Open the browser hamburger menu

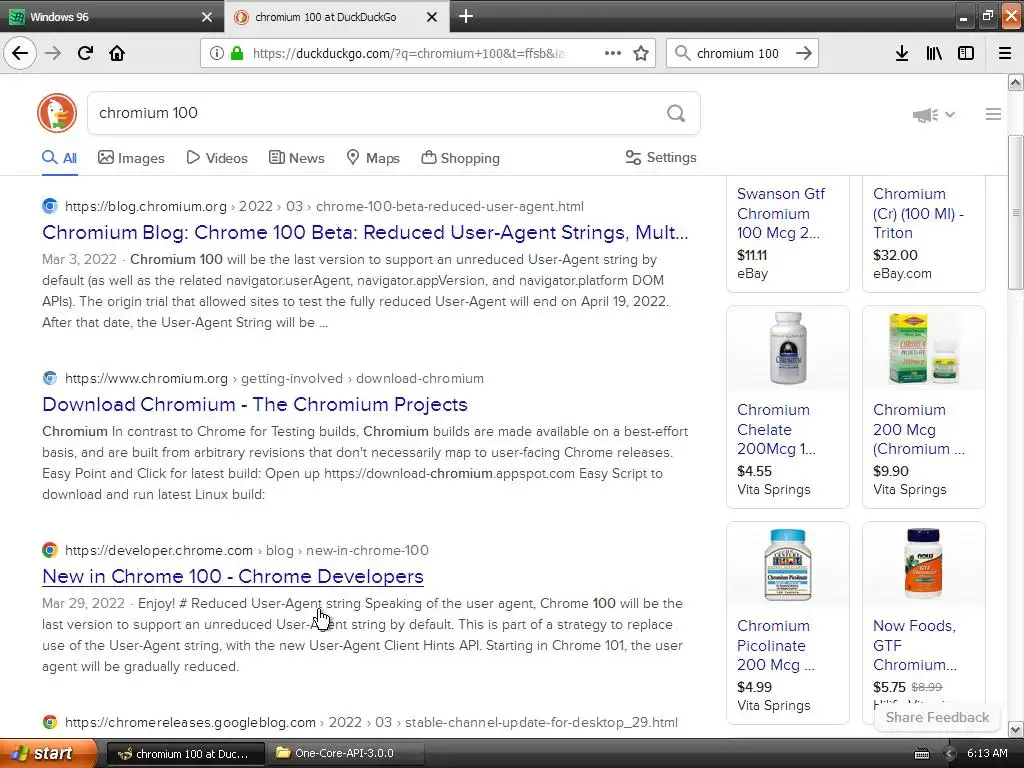pos(1005,54)
